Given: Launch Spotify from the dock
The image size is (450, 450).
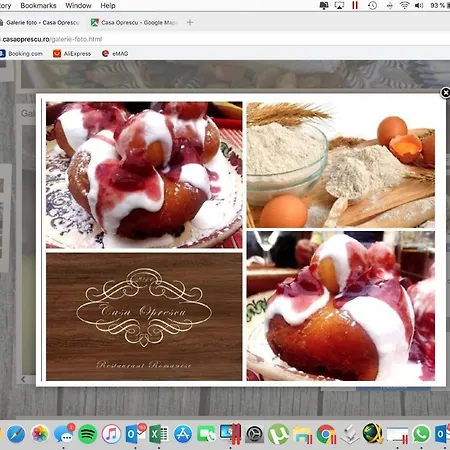Looking at the screenshot, I should pos(87,434).
